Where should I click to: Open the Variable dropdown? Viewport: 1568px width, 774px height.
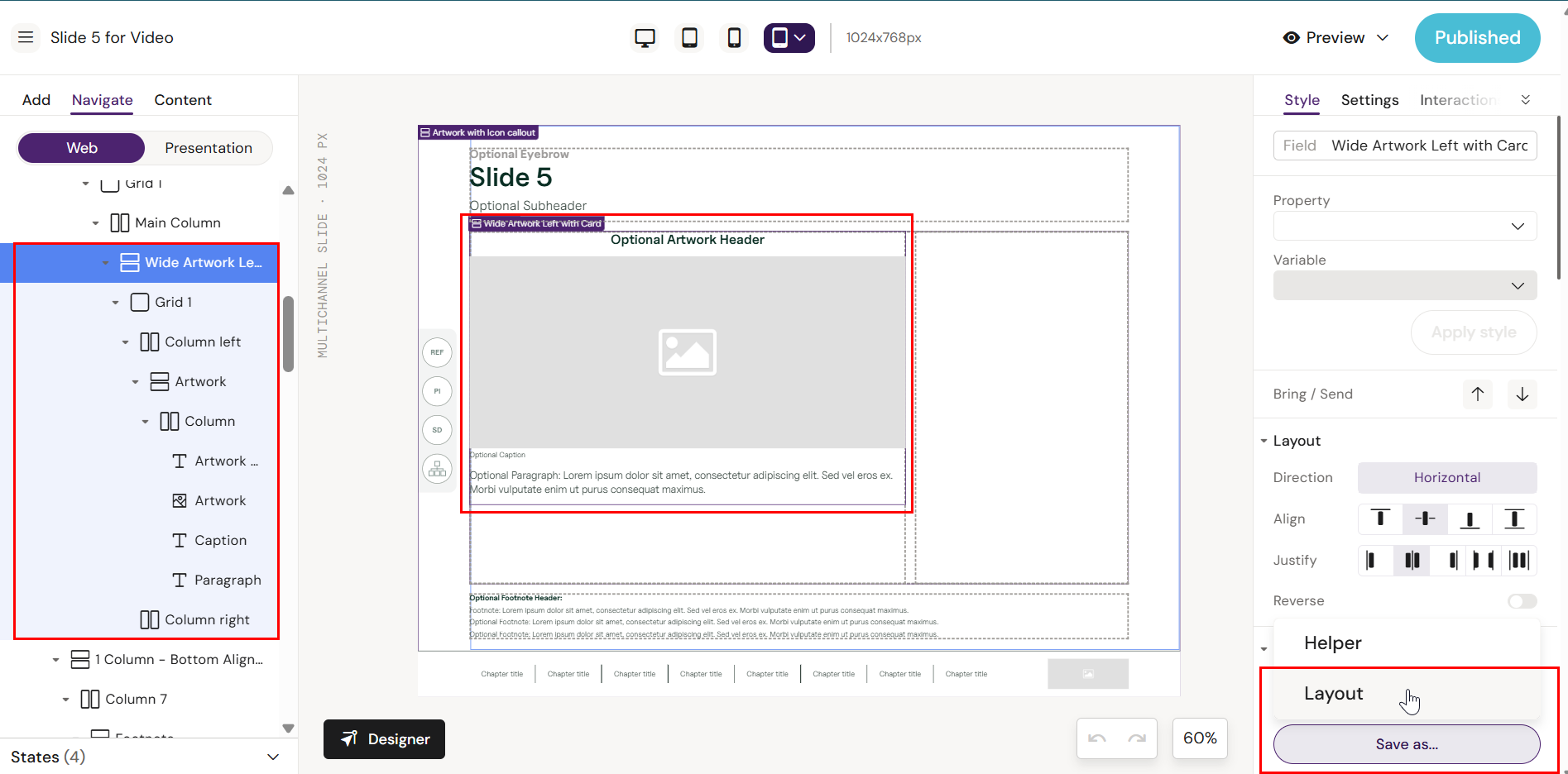[1404, 285]
